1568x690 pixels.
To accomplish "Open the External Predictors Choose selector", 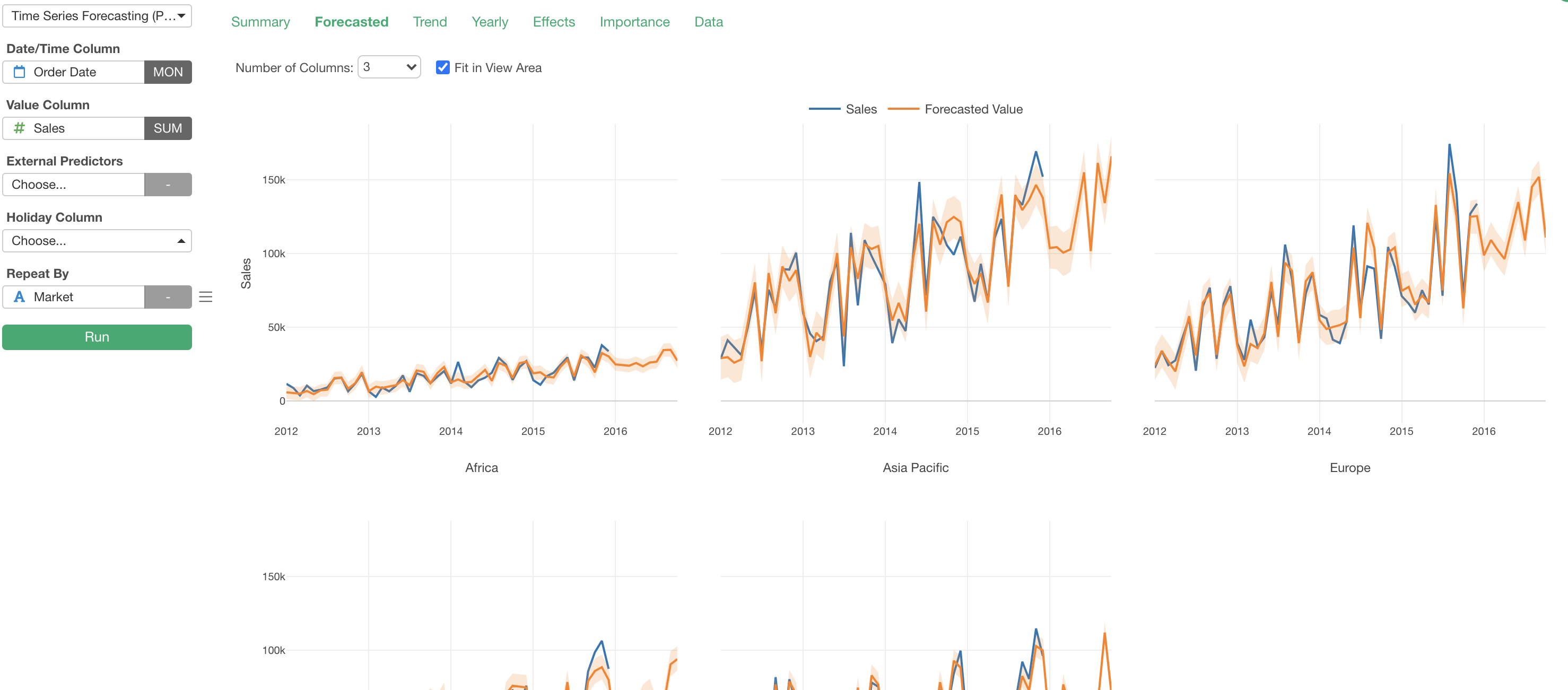I will pos(74,185).
